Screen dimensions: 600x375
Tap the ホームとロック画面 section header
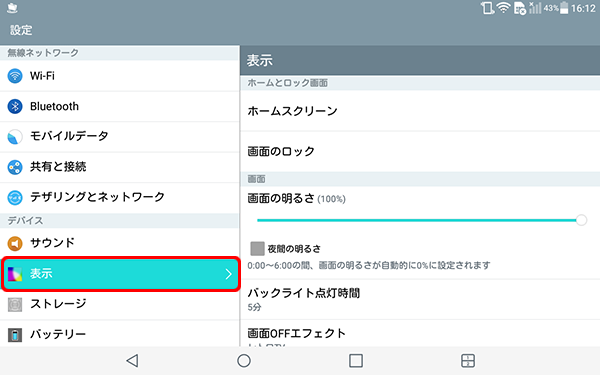[287, 83]
